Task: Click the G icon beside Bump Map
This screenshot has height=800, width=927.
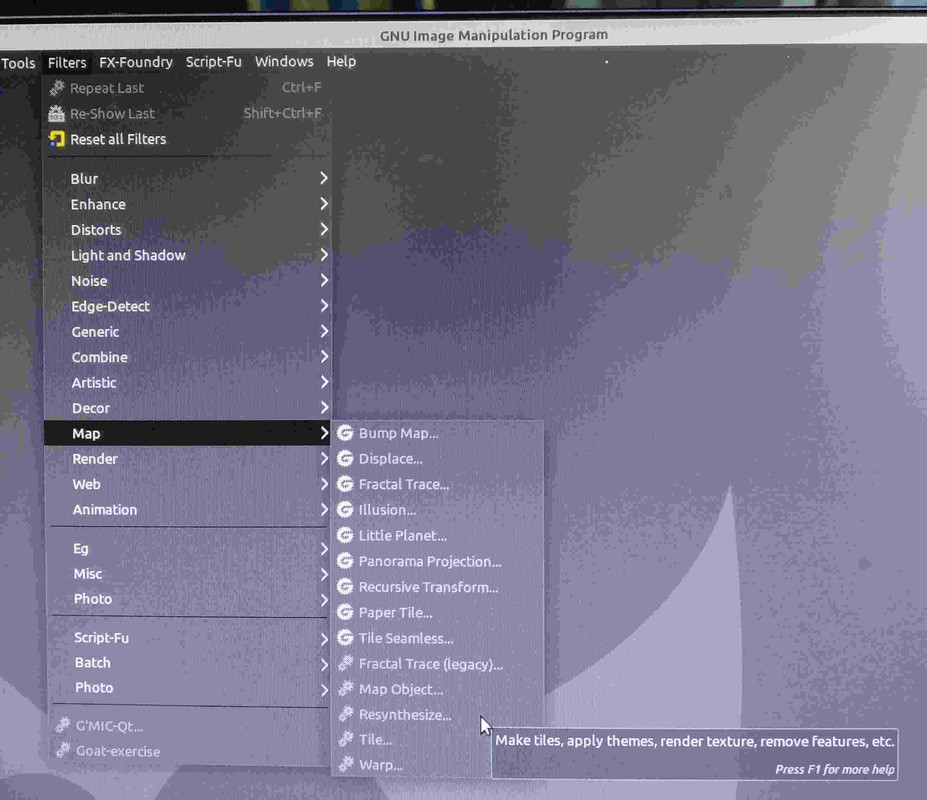Action: point(345,433)
